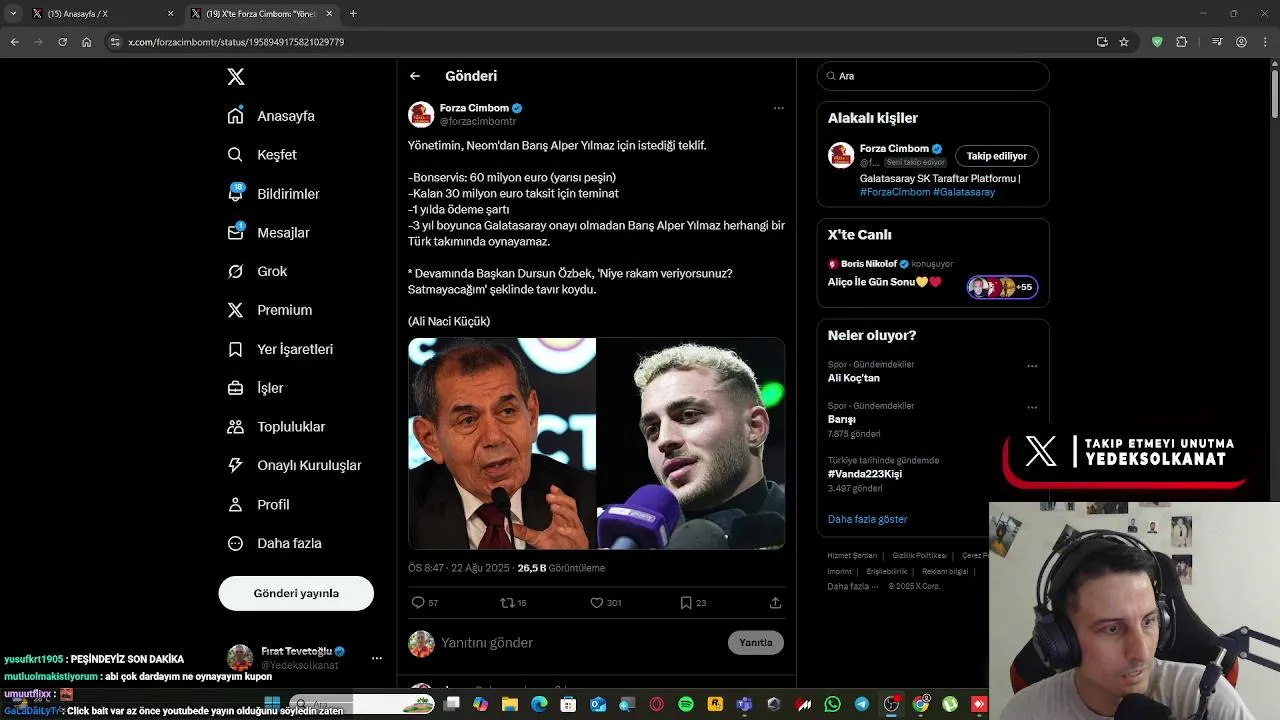Image resolution: width=1280 pixels, height=720 pixels.
Task: Open options dots for Barışı trend
Action: [x=1032, y=407]
